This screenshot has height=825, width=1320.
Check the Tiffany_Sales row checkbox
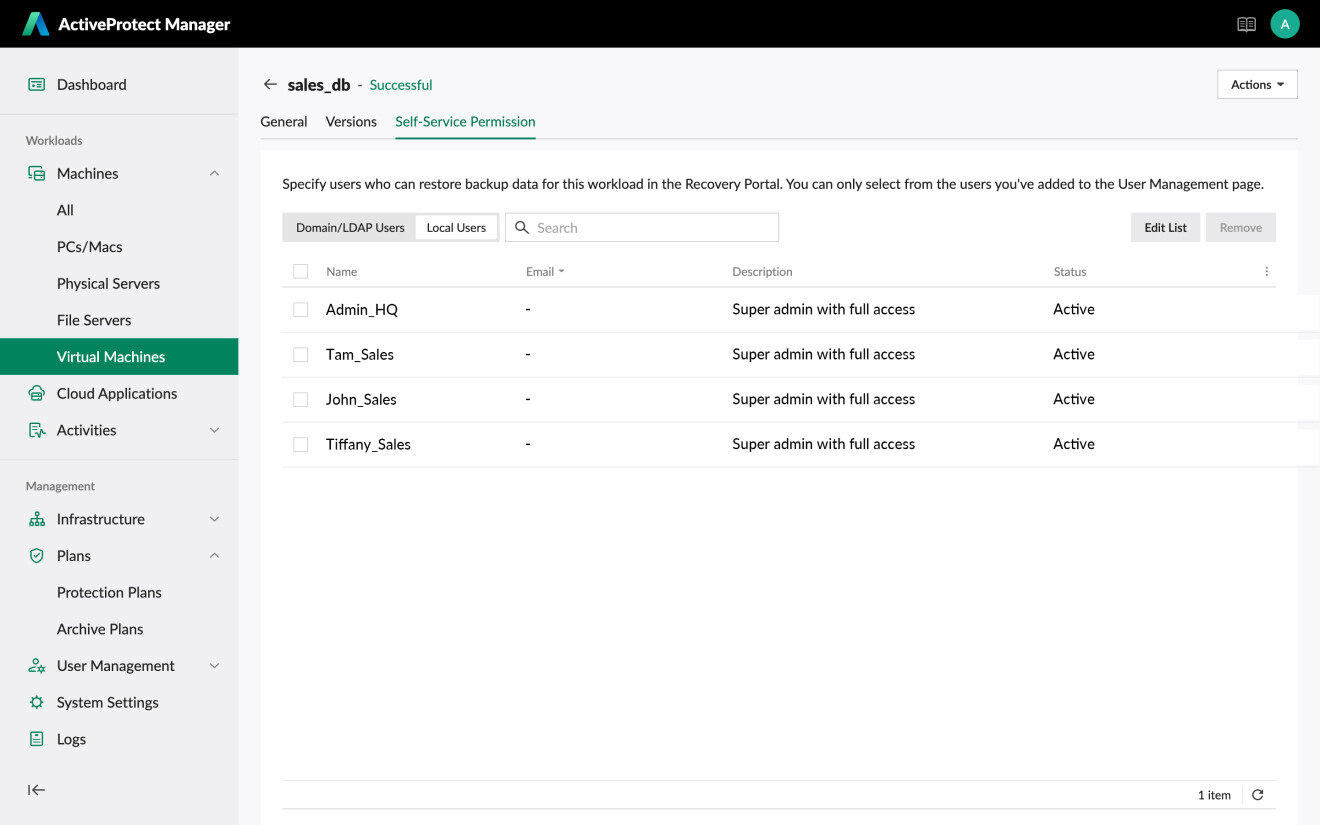coord(300,445)
